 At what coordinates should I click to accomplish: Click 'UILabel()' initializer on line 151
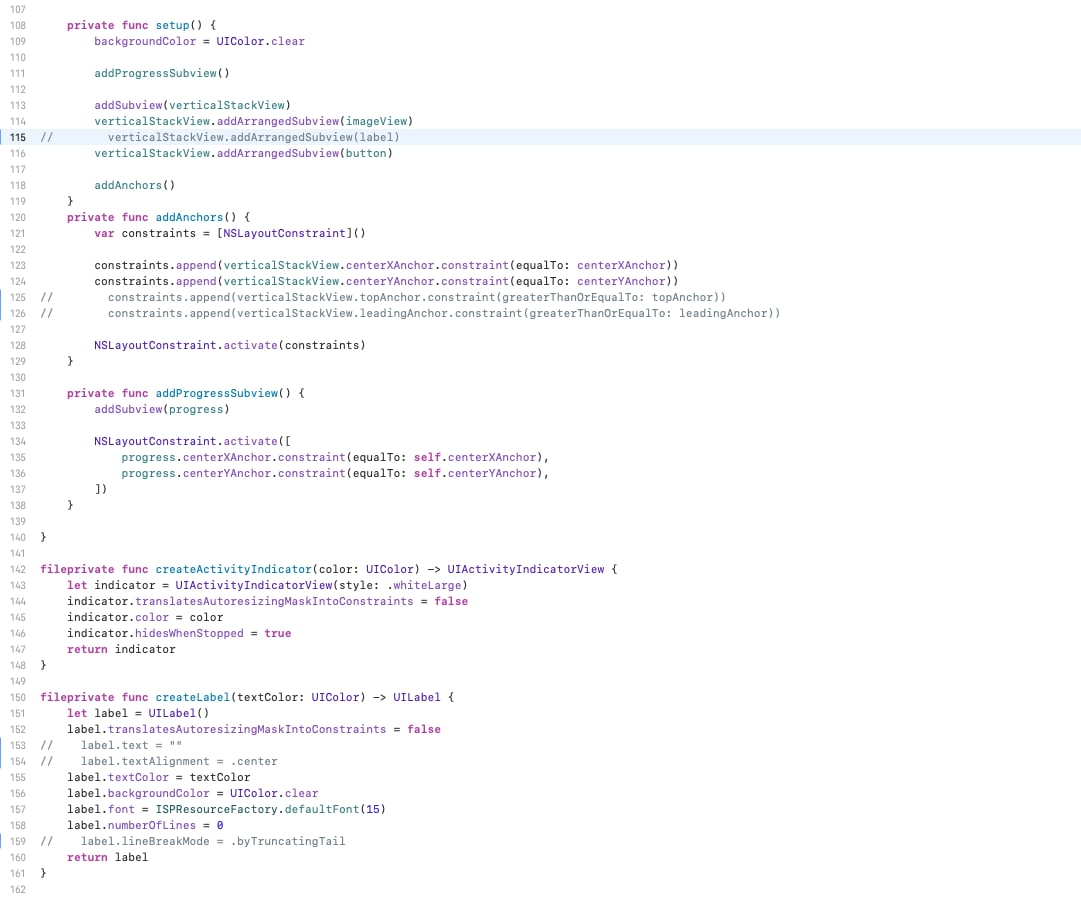179,713
